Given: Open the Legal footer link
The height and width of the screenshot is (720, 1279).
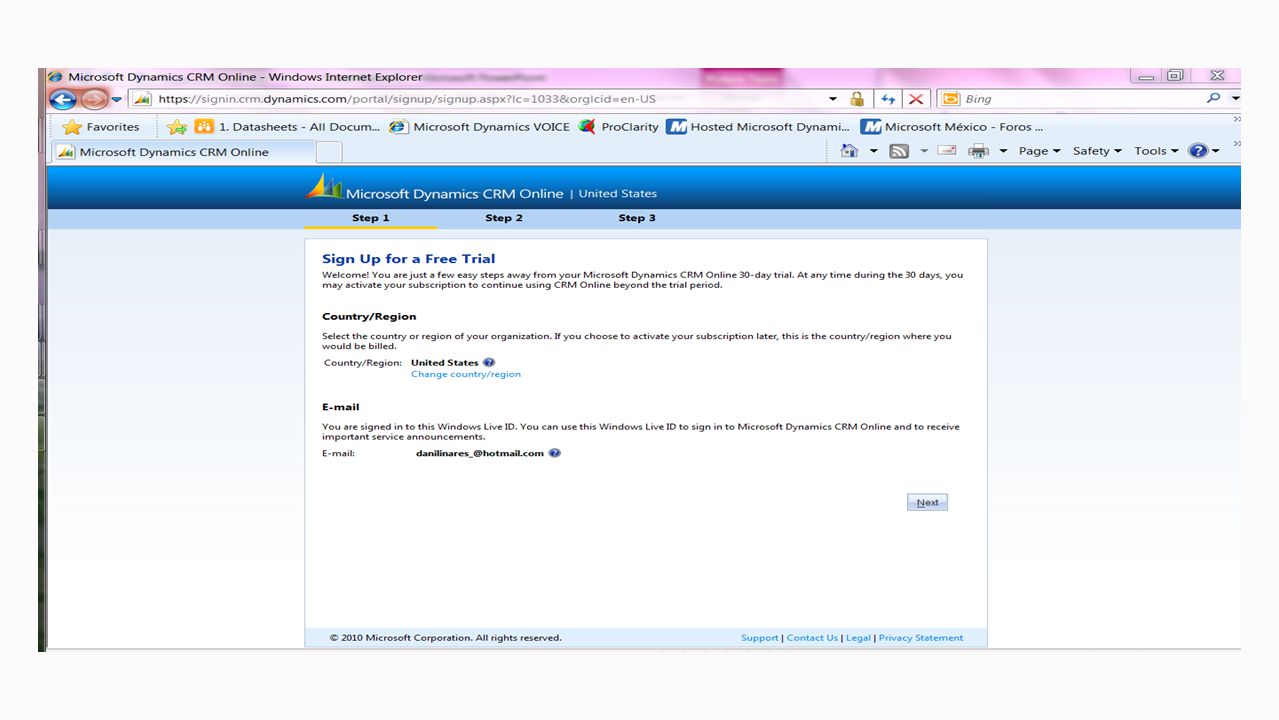Looking at the screenshot, I should point(858,638).
